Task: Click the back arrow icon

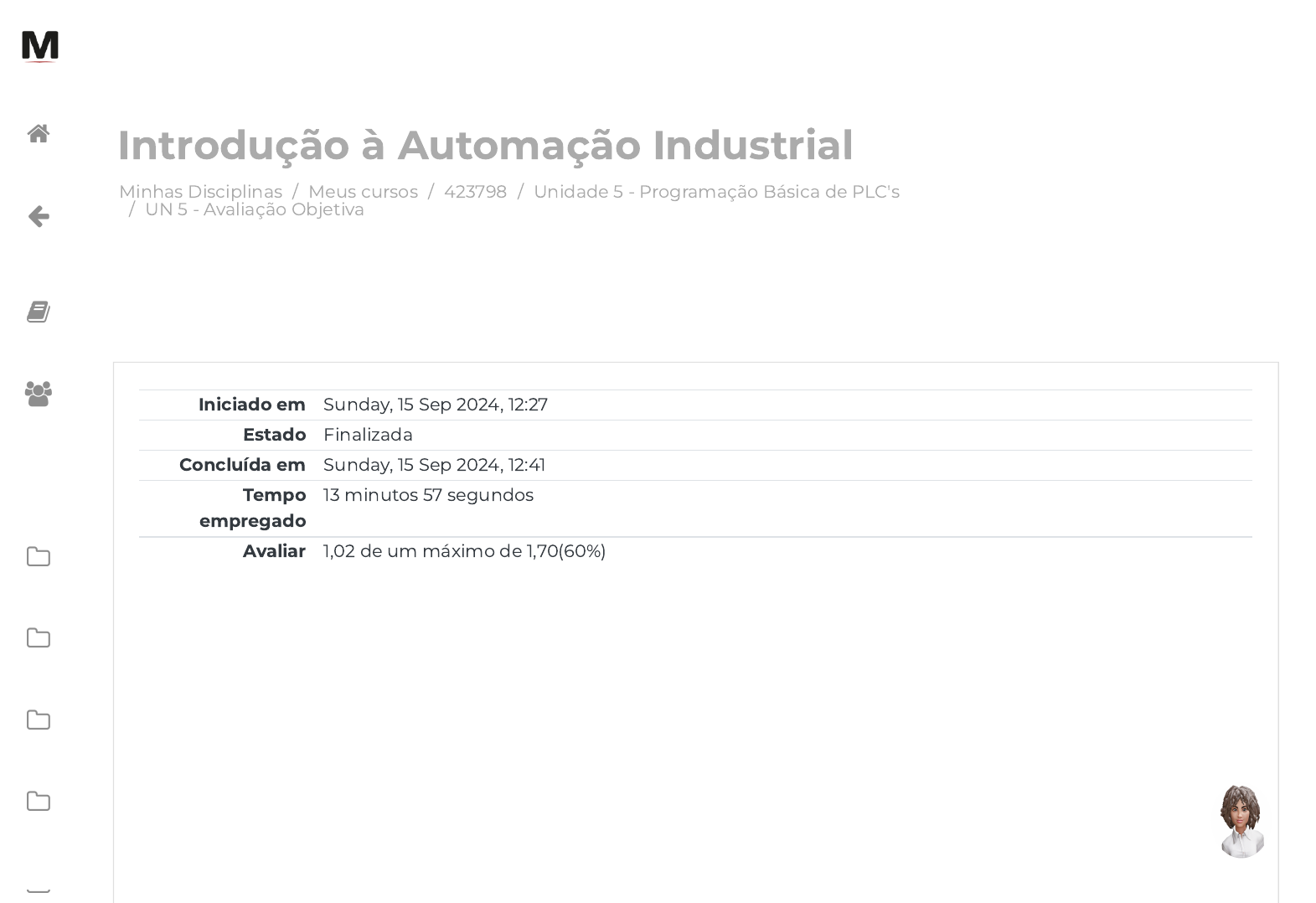Action: point(39,217)
